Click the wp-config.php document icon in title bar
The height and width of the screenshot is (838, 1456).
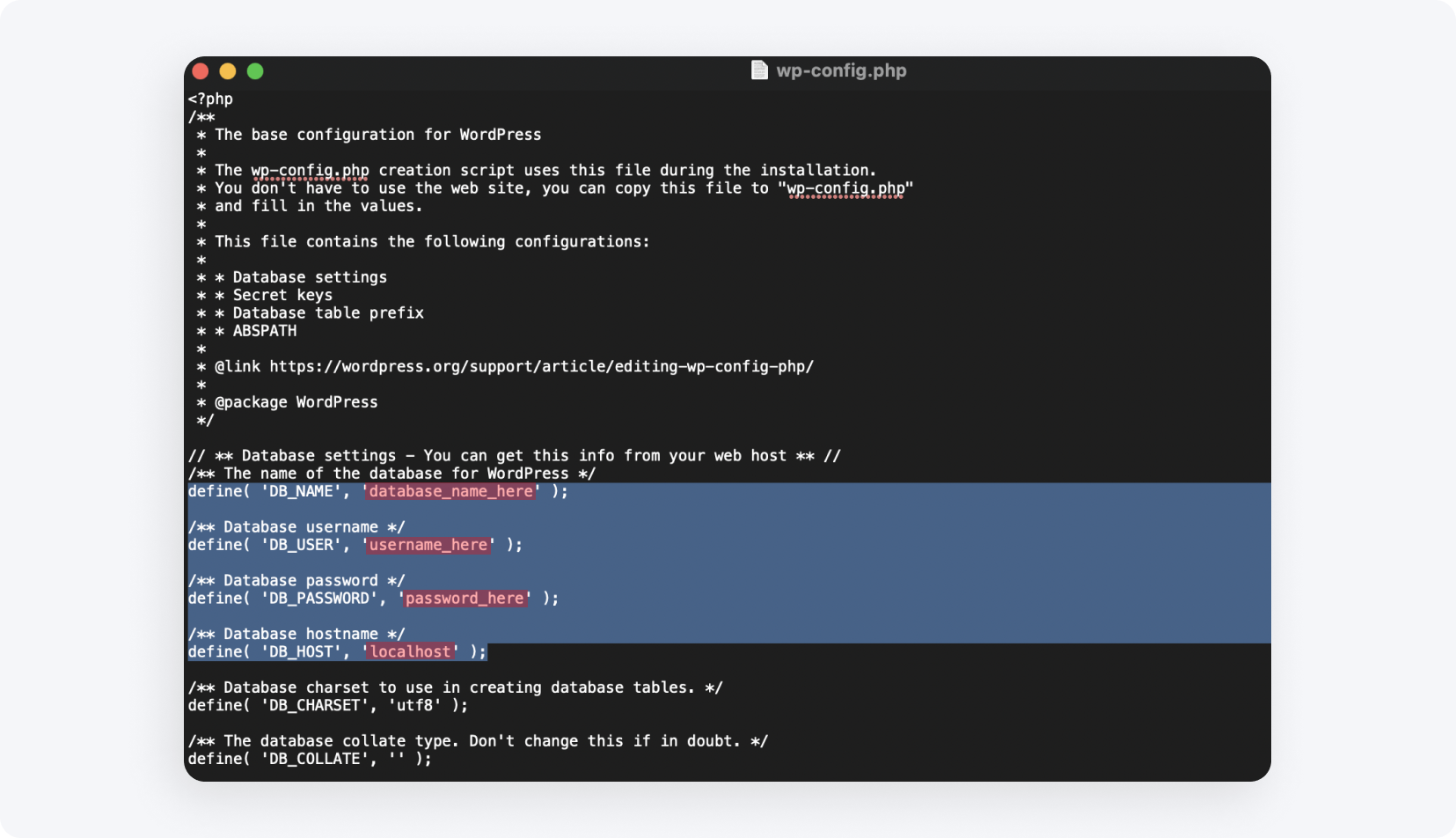758,70
